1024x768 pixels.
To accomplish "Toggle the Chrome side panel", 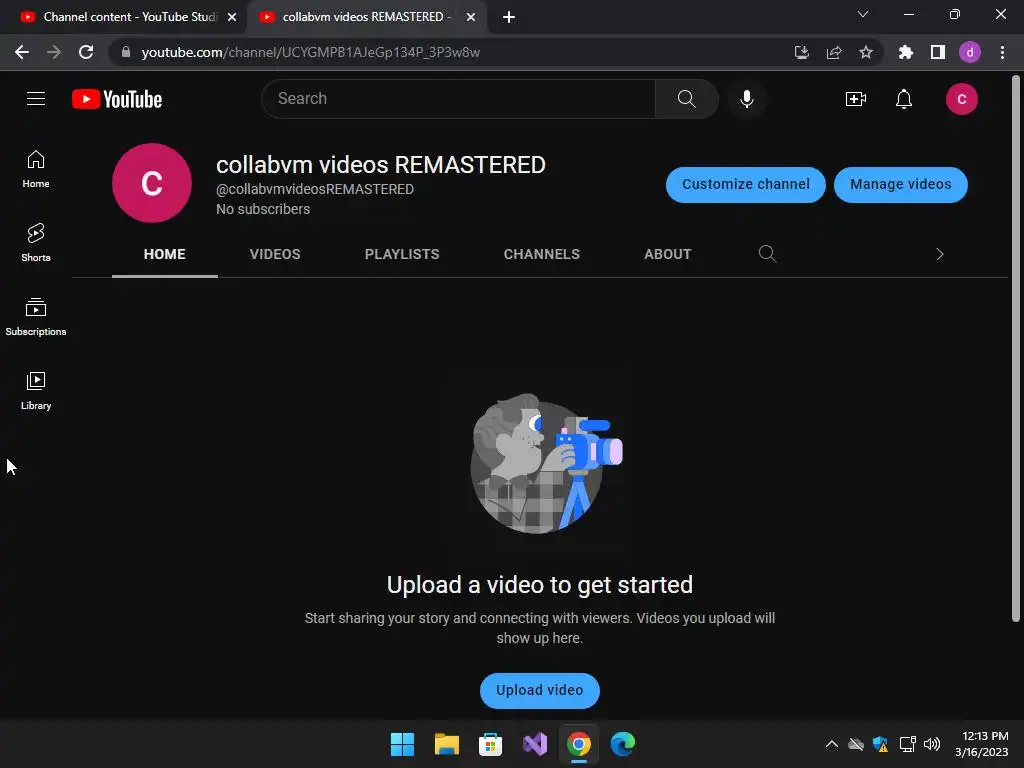I will click(x=938, y=52).
